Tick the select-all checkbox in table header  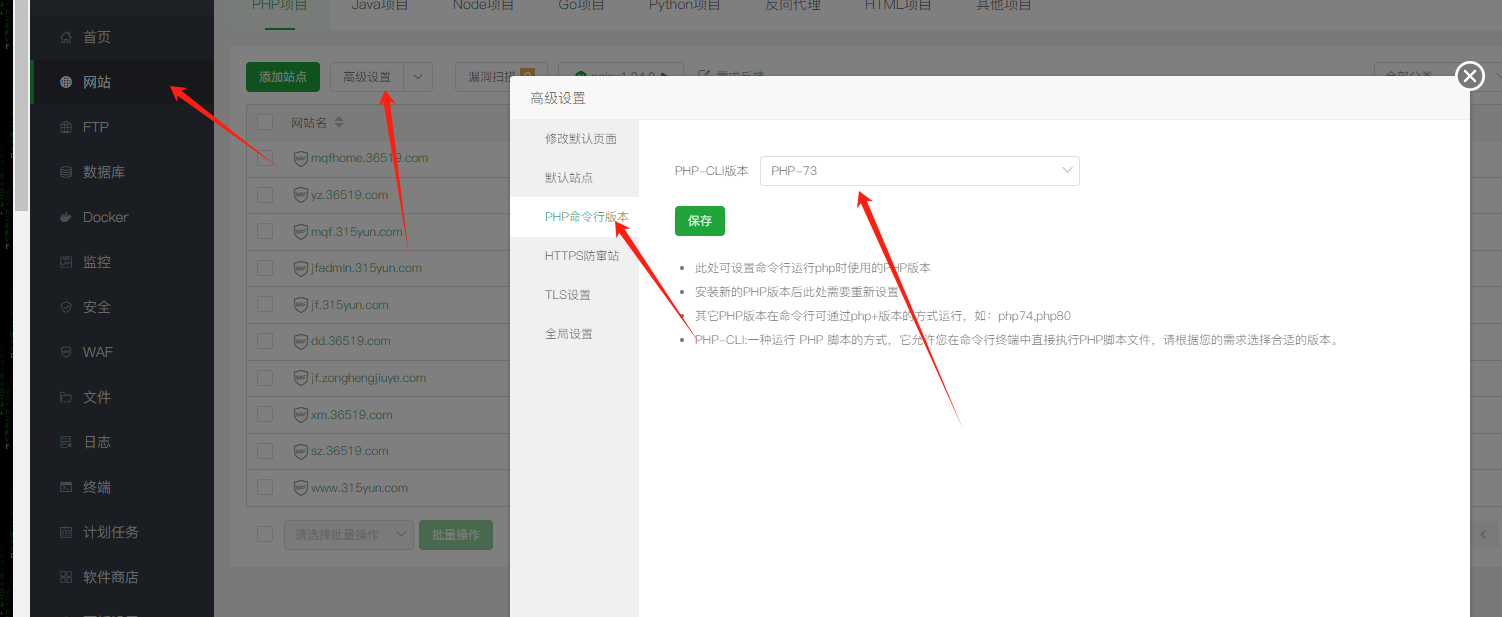[265, 122]
